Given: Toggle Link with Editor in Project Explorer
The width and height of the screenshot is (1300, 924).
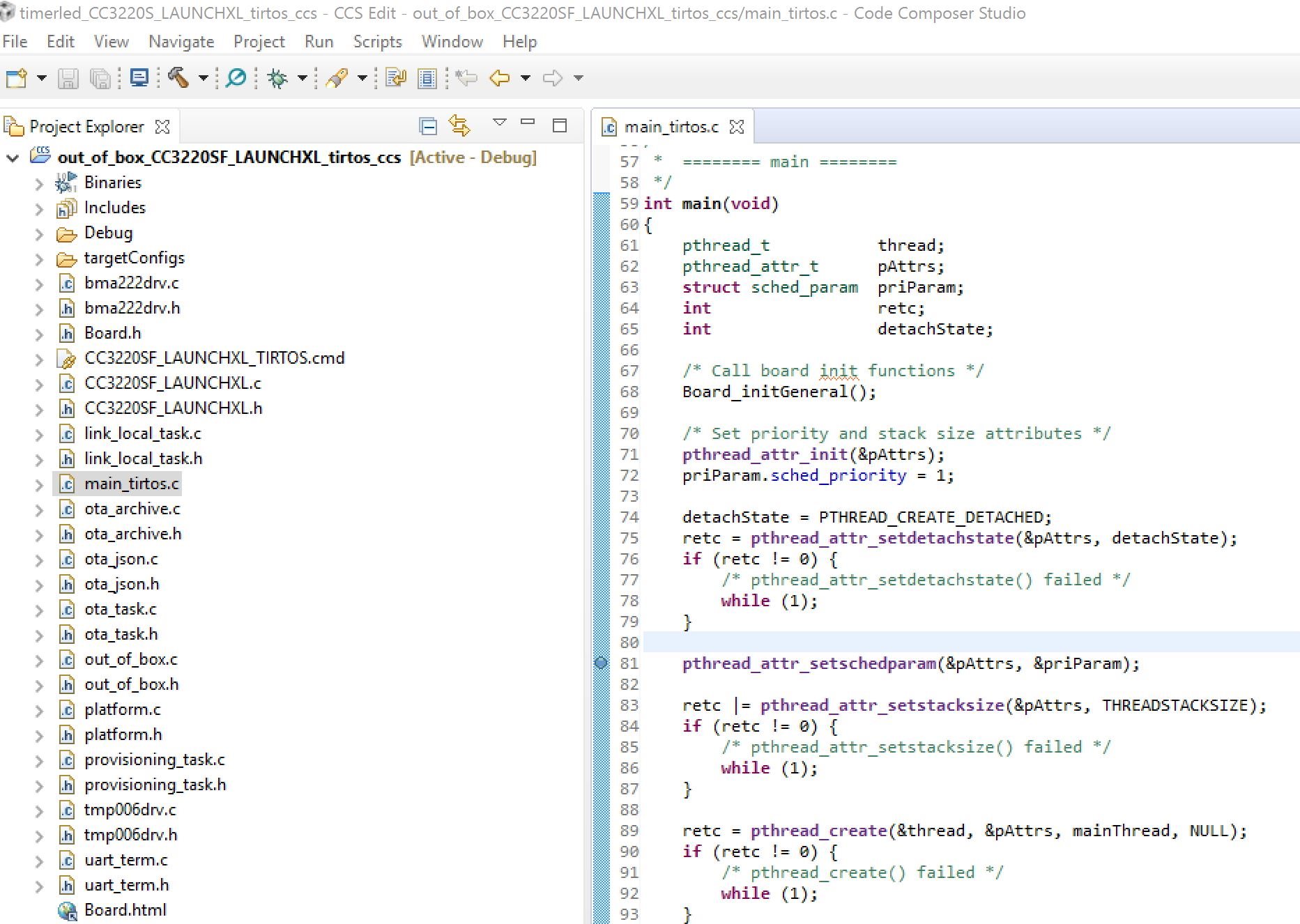Looking at the screenshot, I should (x=460, y=126).
